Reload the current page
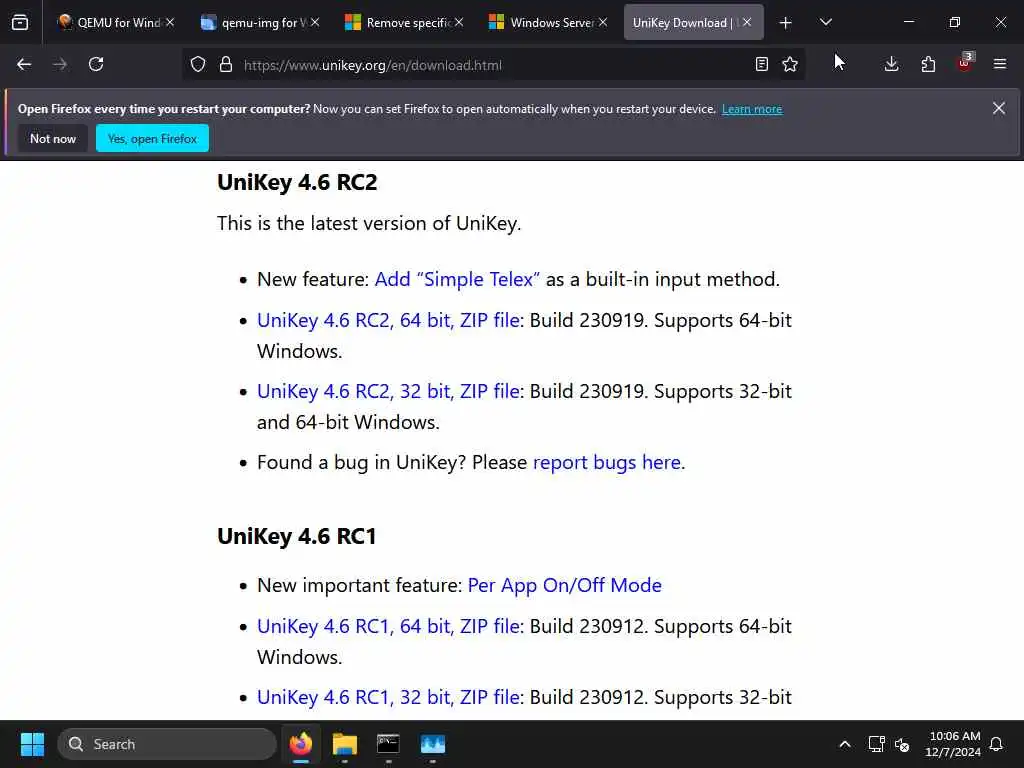Viewport: 1024px width, 768px height. [x=96, y=64]
